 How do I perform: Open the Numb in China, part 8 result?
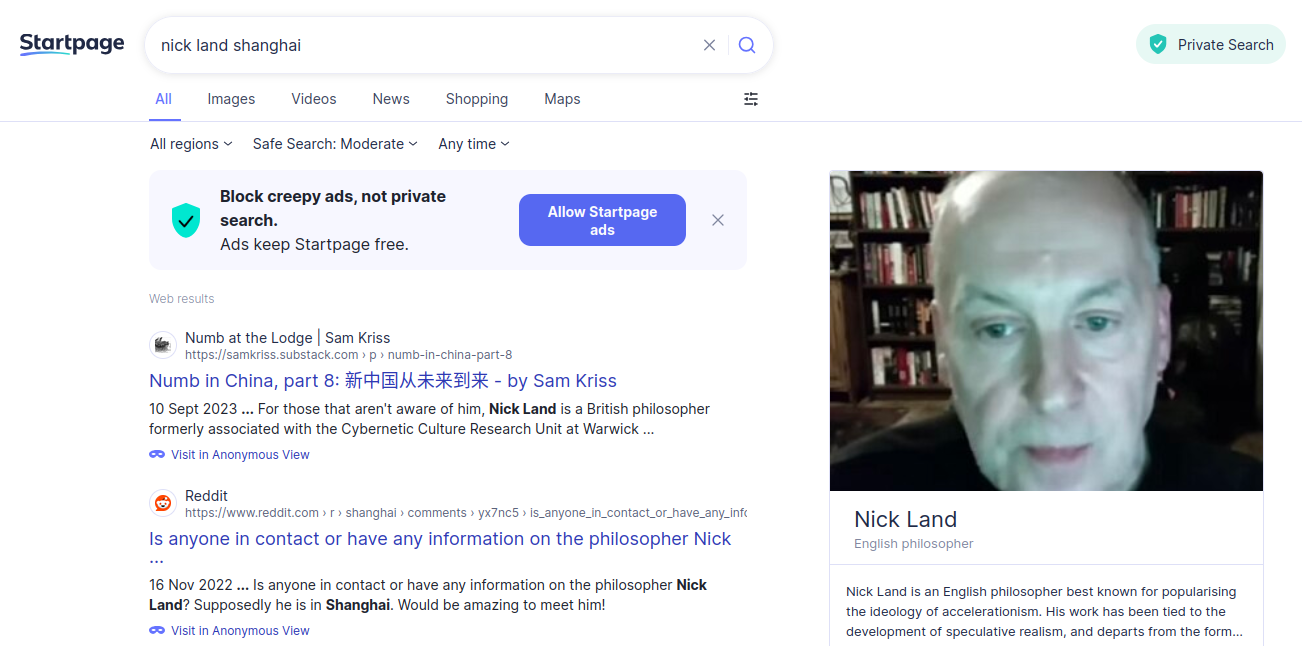click(383, 381)
